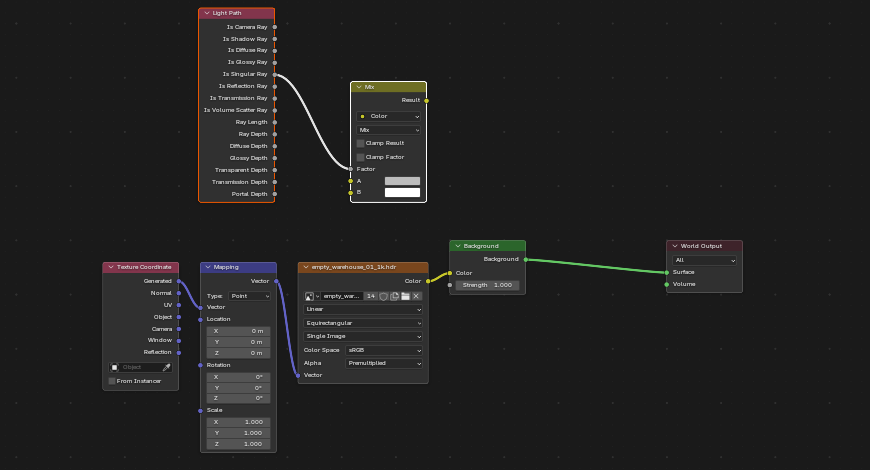Click the duplicate image datablock icon
This screenshot has height=470, width=870.
395,296
